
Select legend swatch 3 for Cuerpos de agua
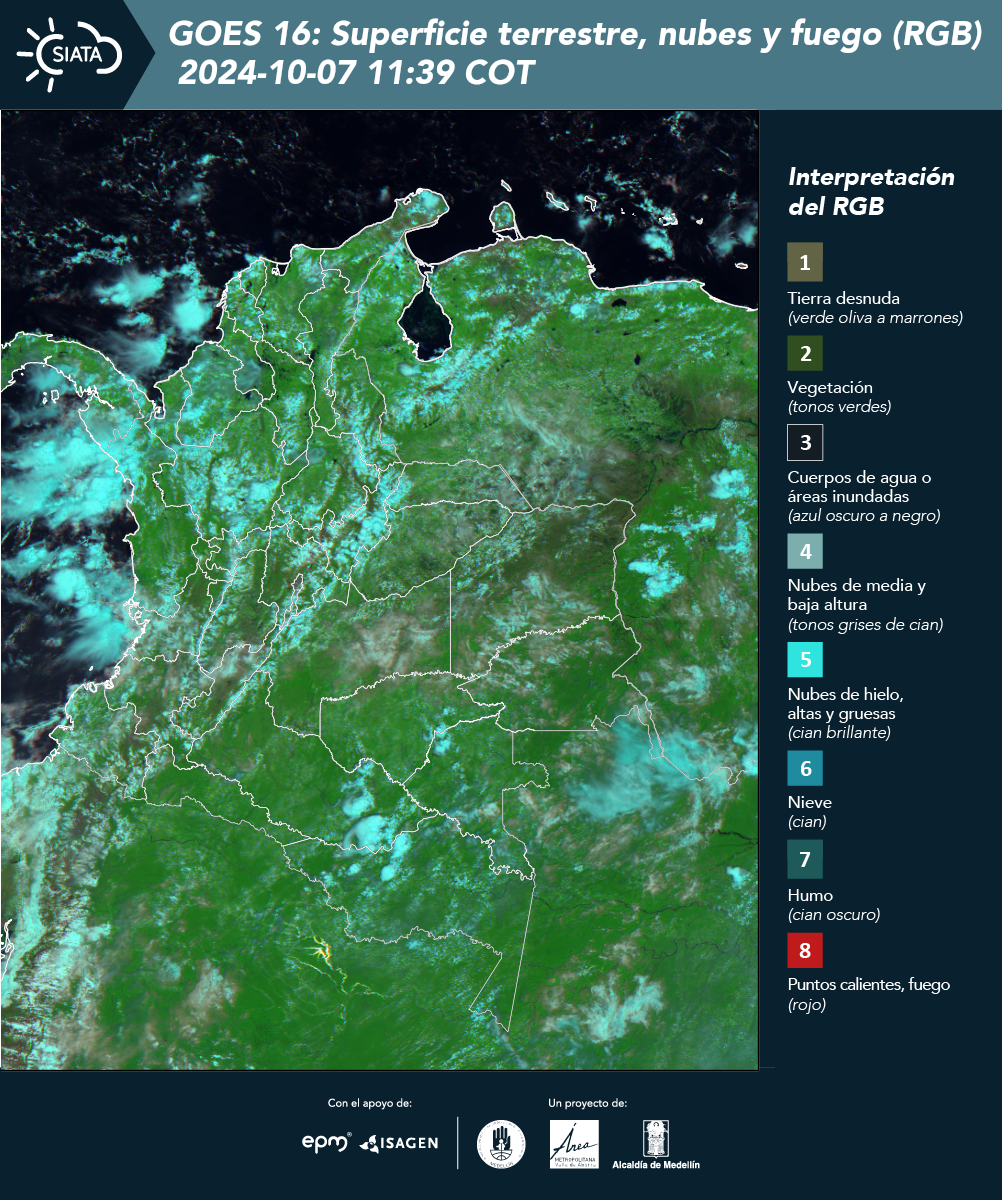805,441
